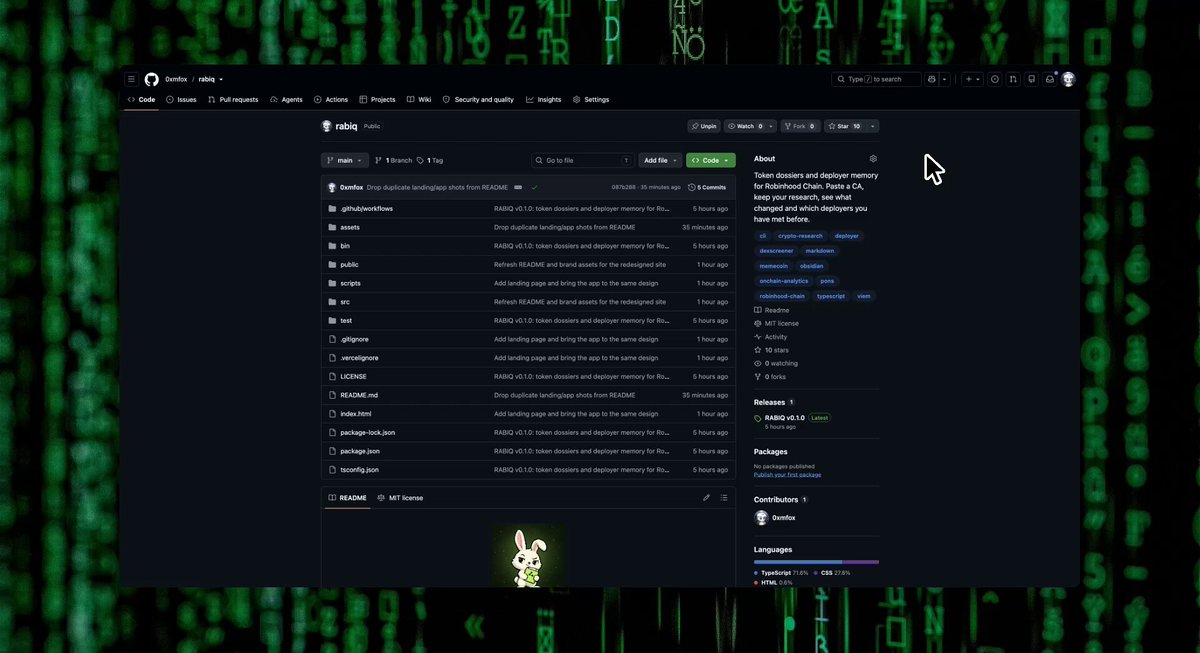This screenshot has height=653, width=1200.
Task: Open the README.md file icon
Action: coord(332,395)
